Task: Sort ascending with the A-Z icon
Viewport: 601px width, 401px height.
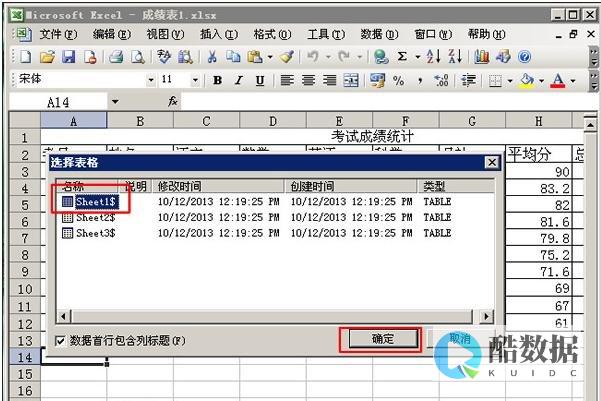Action: point(434,57)
